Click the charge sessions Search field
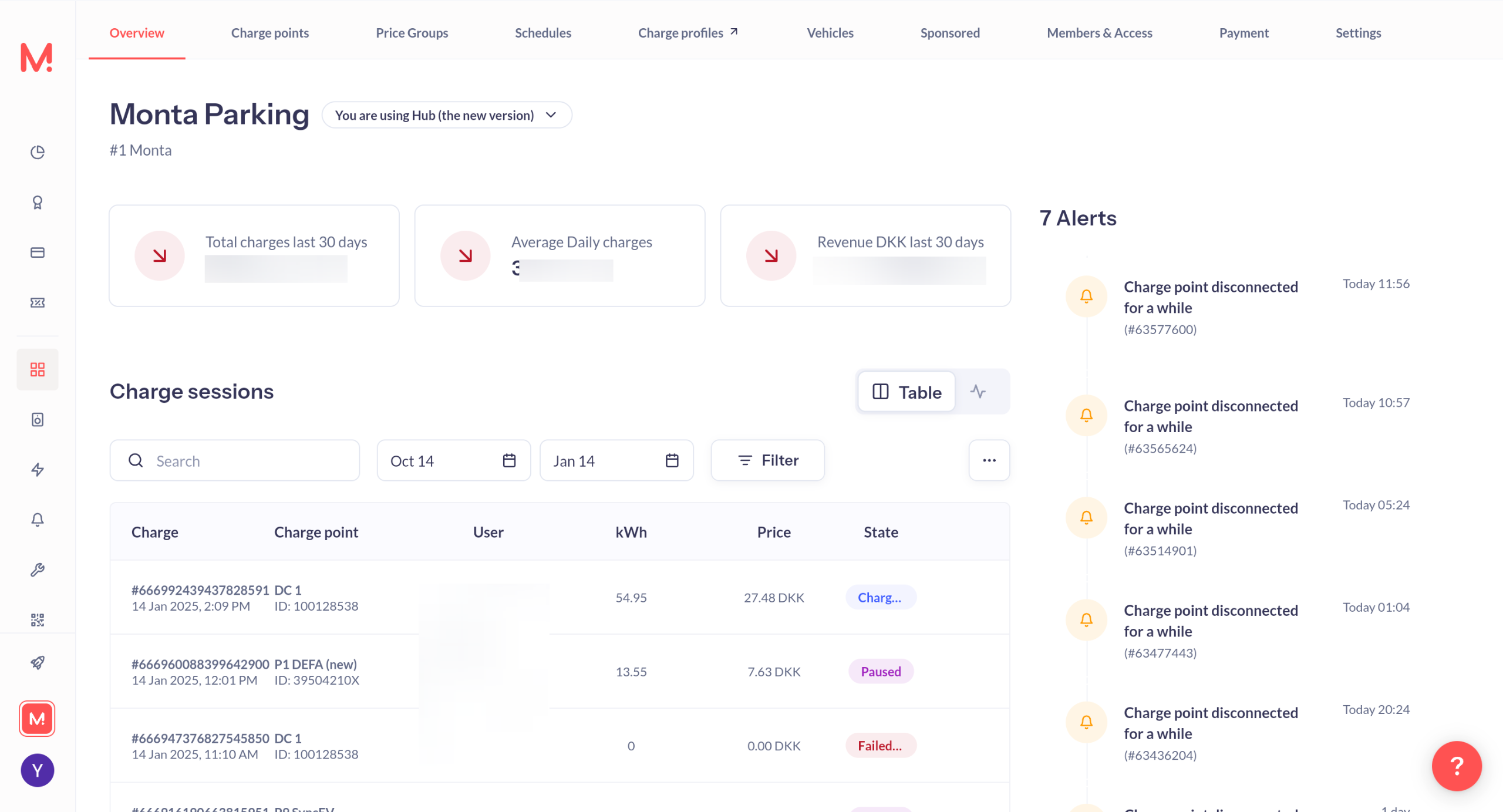This screenshot has height=812, width=1503. [x=235, y=461]
